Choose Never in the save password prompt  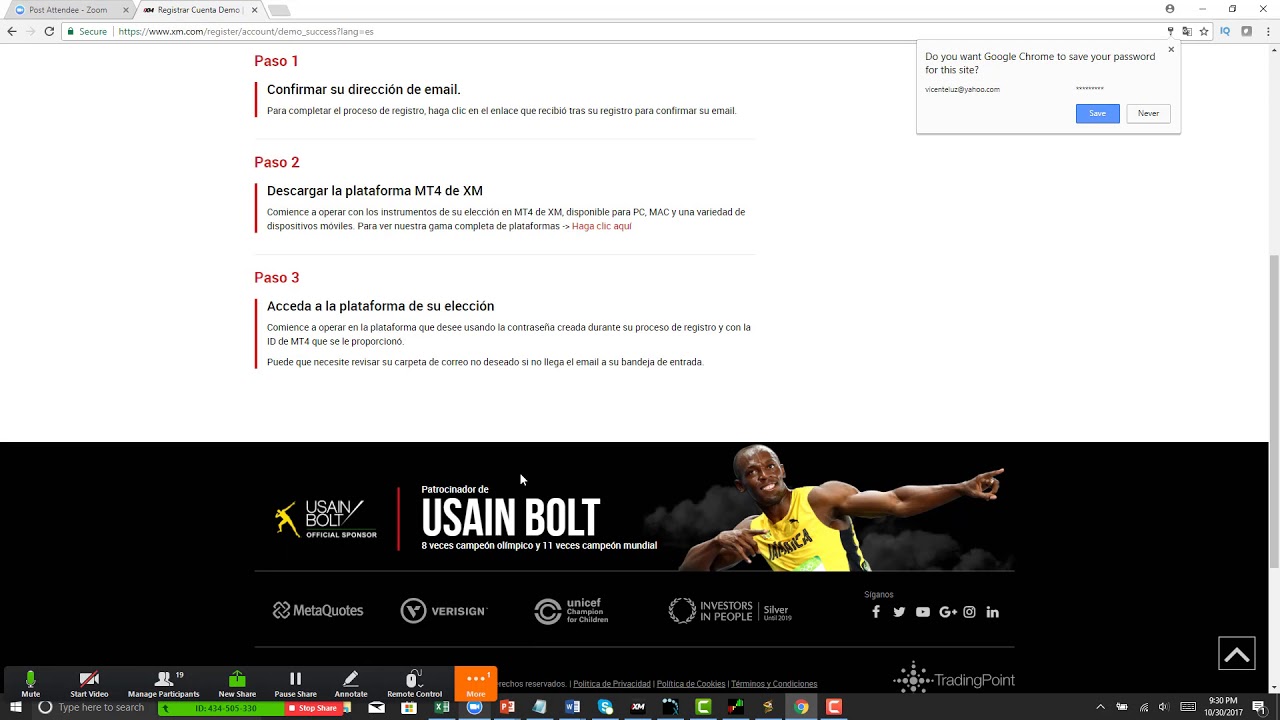pyautogui.click(x=1148, y=113)
